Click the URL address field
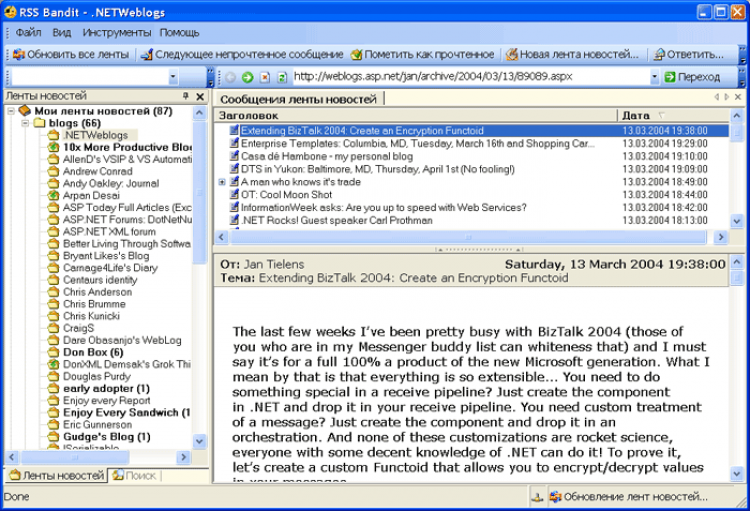The image size is (750, 511). 471,77
